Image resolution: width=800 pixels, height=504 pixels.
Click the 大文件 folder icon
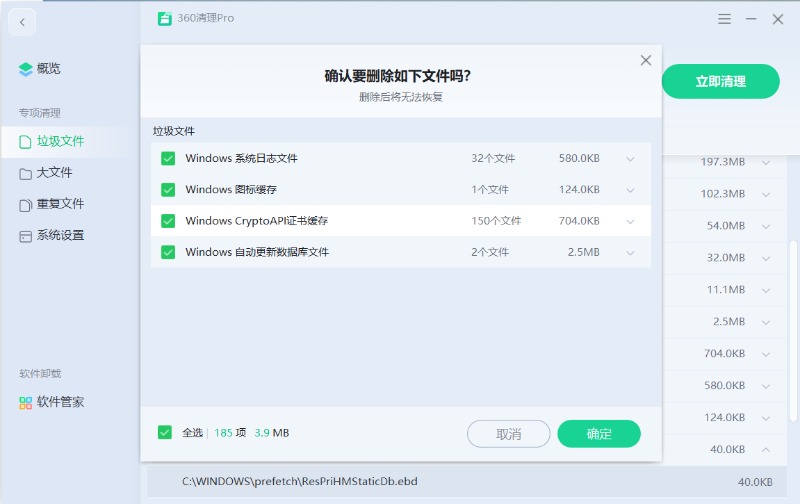(25, 173)
